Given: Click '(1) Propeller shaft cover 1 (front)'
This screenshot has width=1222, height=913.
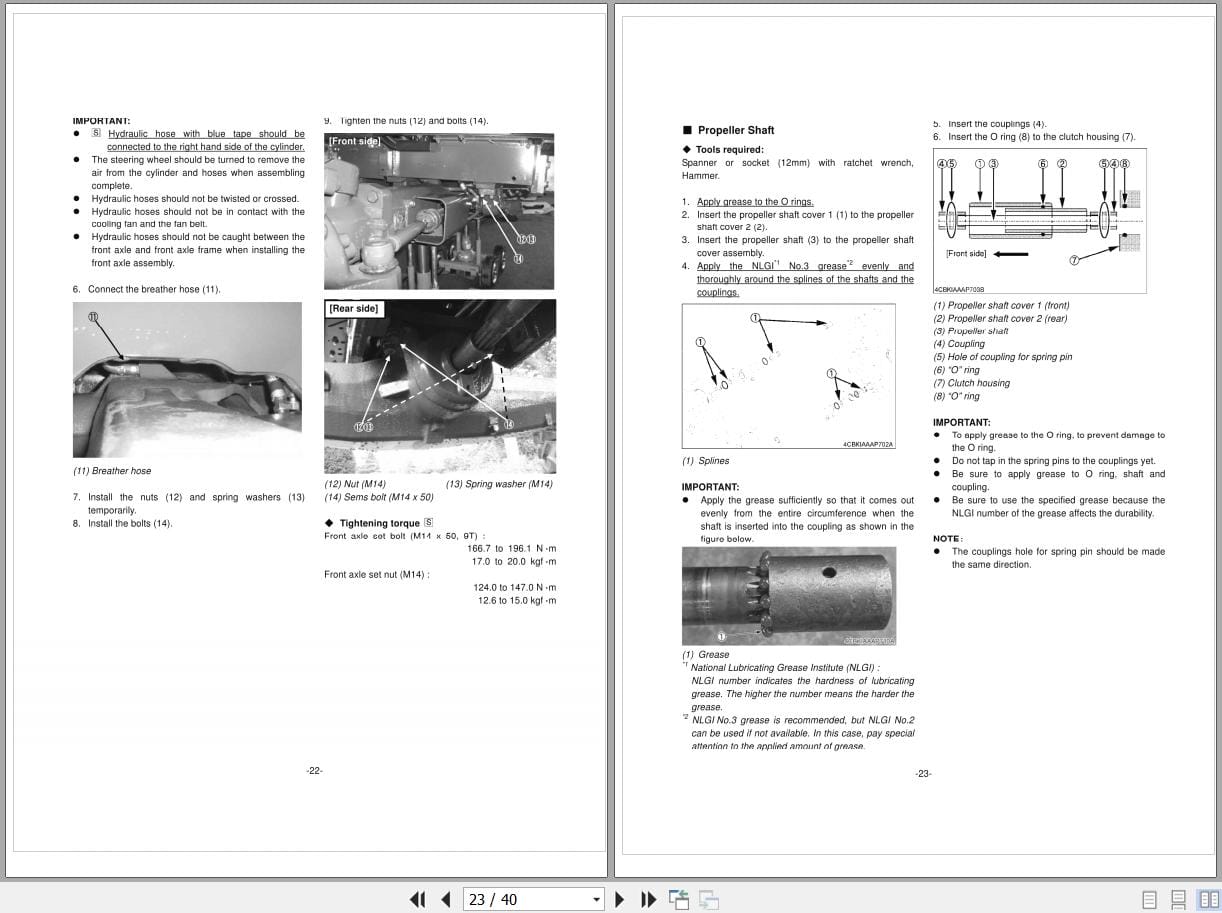Looking at the screenshot, I should pos(1001,305).
